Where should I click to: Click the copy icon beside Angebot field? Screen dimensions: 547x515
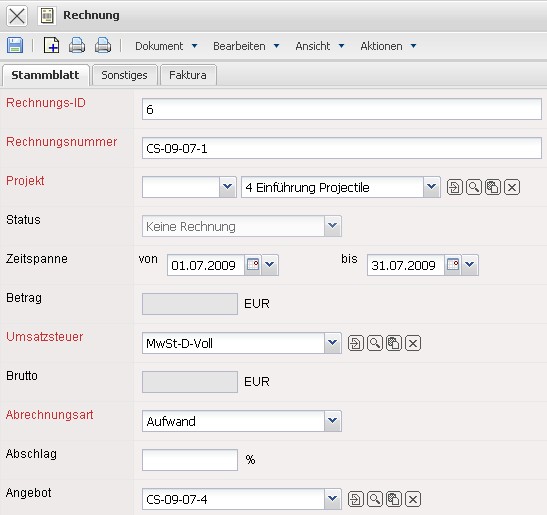(394, 499)
